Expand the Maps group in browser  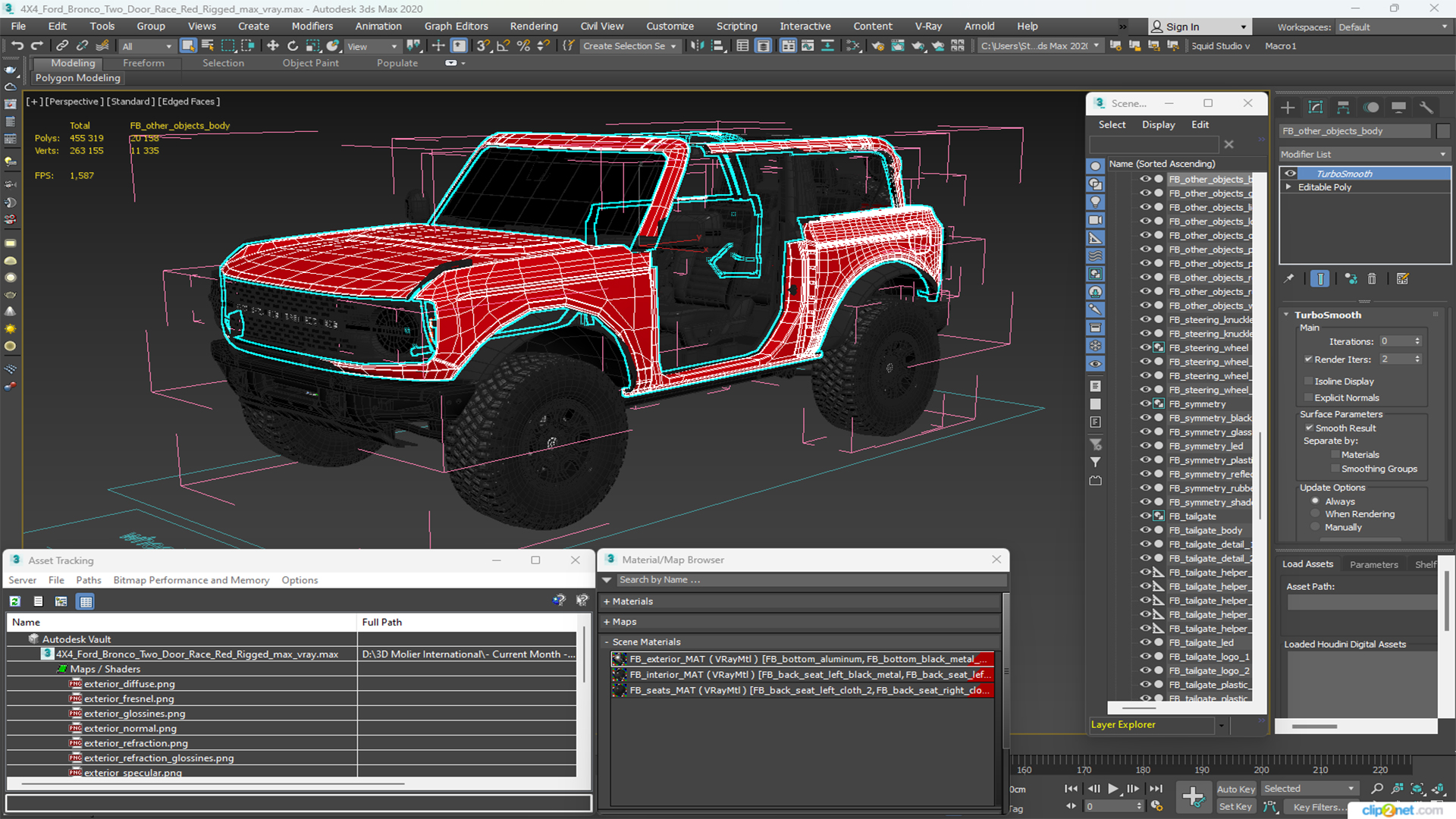click(607, 622)
